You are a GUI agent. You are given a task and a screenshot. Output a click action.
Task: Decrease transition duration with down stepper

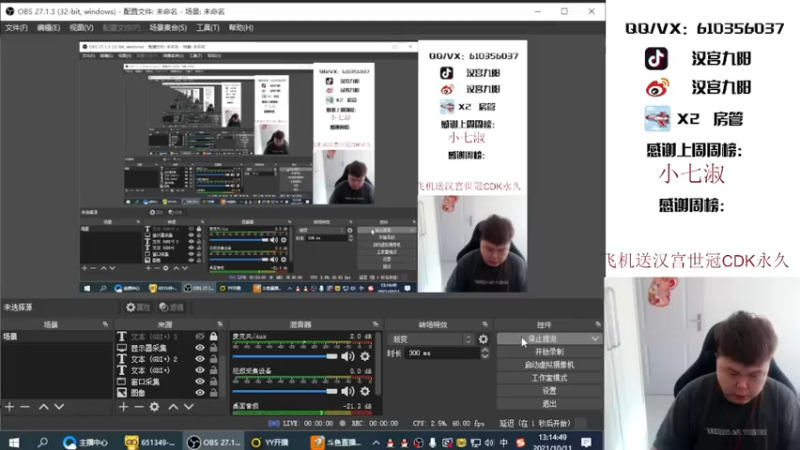point(485,356)
